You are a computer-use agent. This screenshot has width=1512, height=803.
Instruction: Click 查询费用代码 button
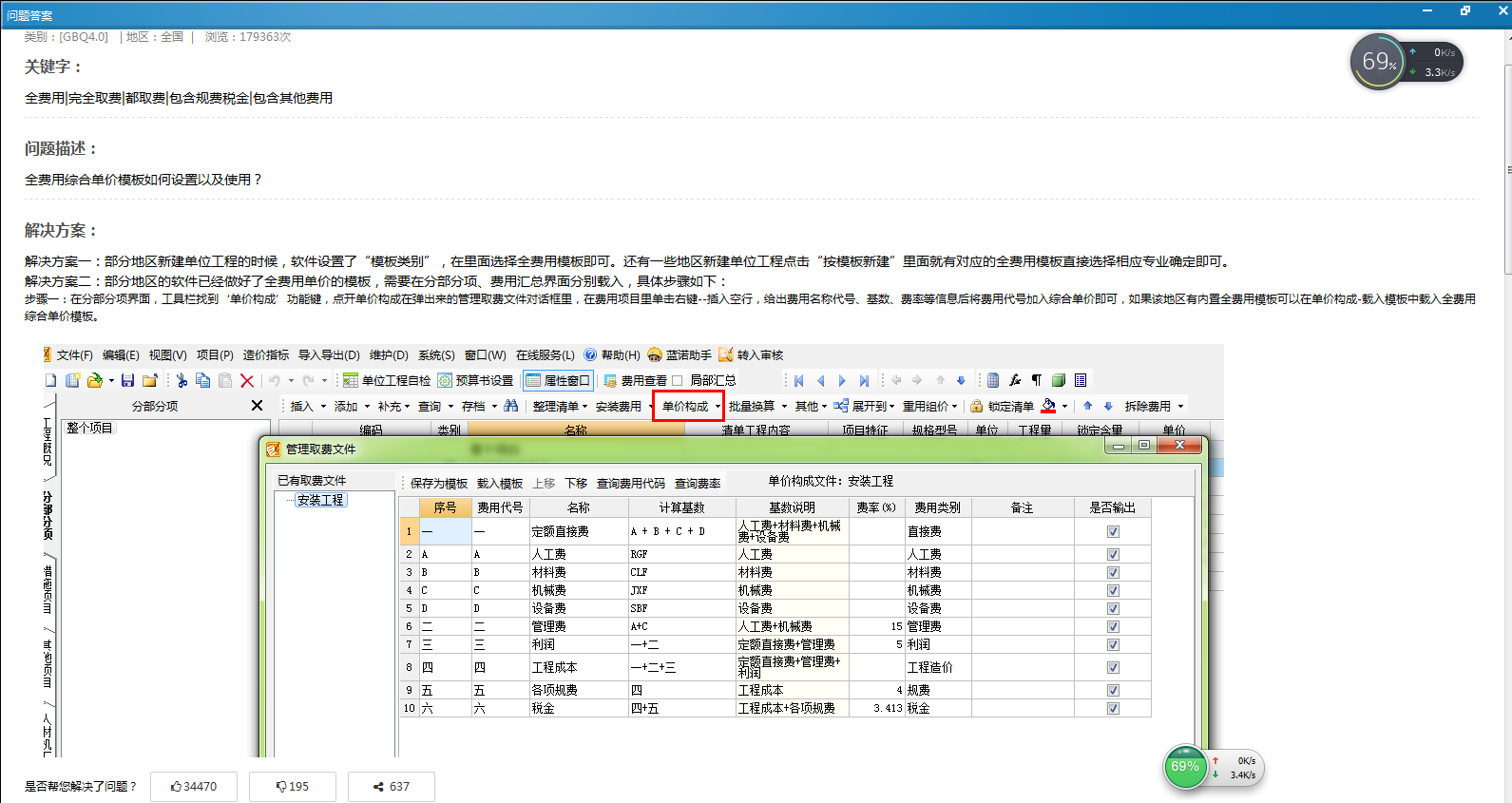tap(631, 483)
